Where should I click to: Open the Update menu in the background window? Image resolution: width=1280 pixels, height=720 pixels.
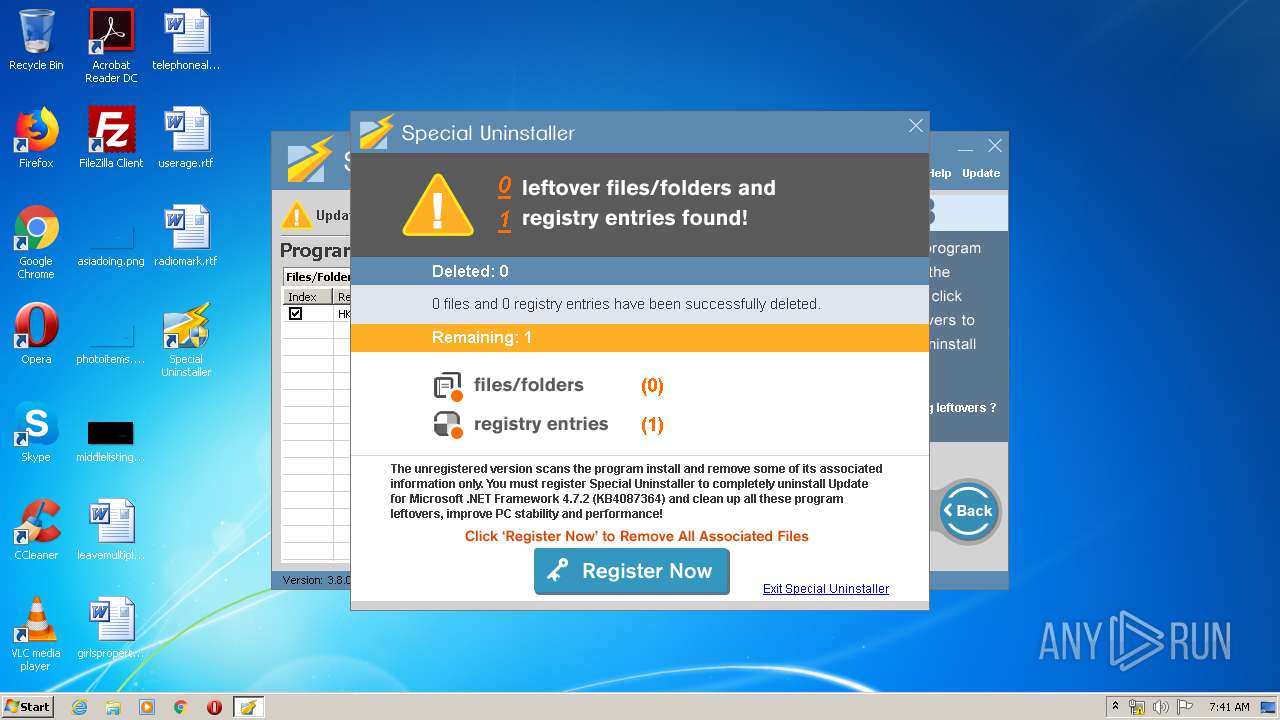click(x=981, y=173)
